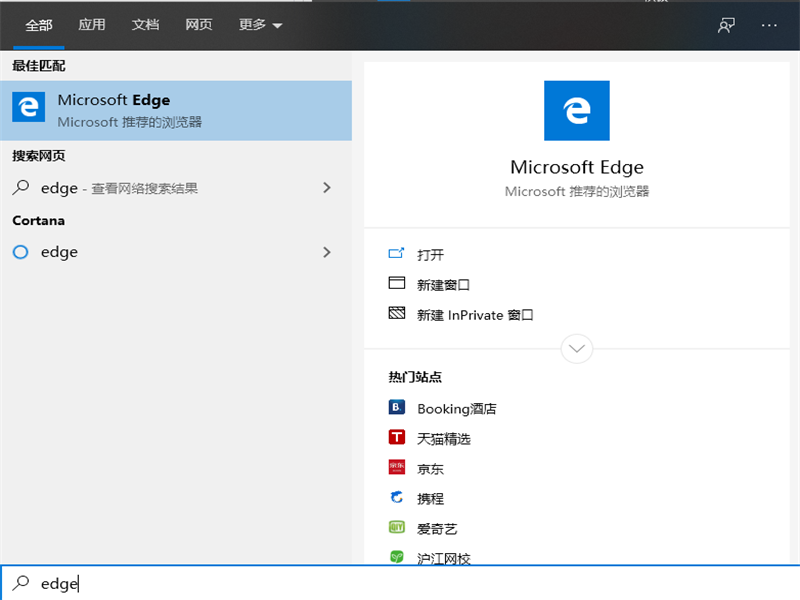800x600 pixels.
Task: Click the 京东 site icon
Action: click(397, 467)
